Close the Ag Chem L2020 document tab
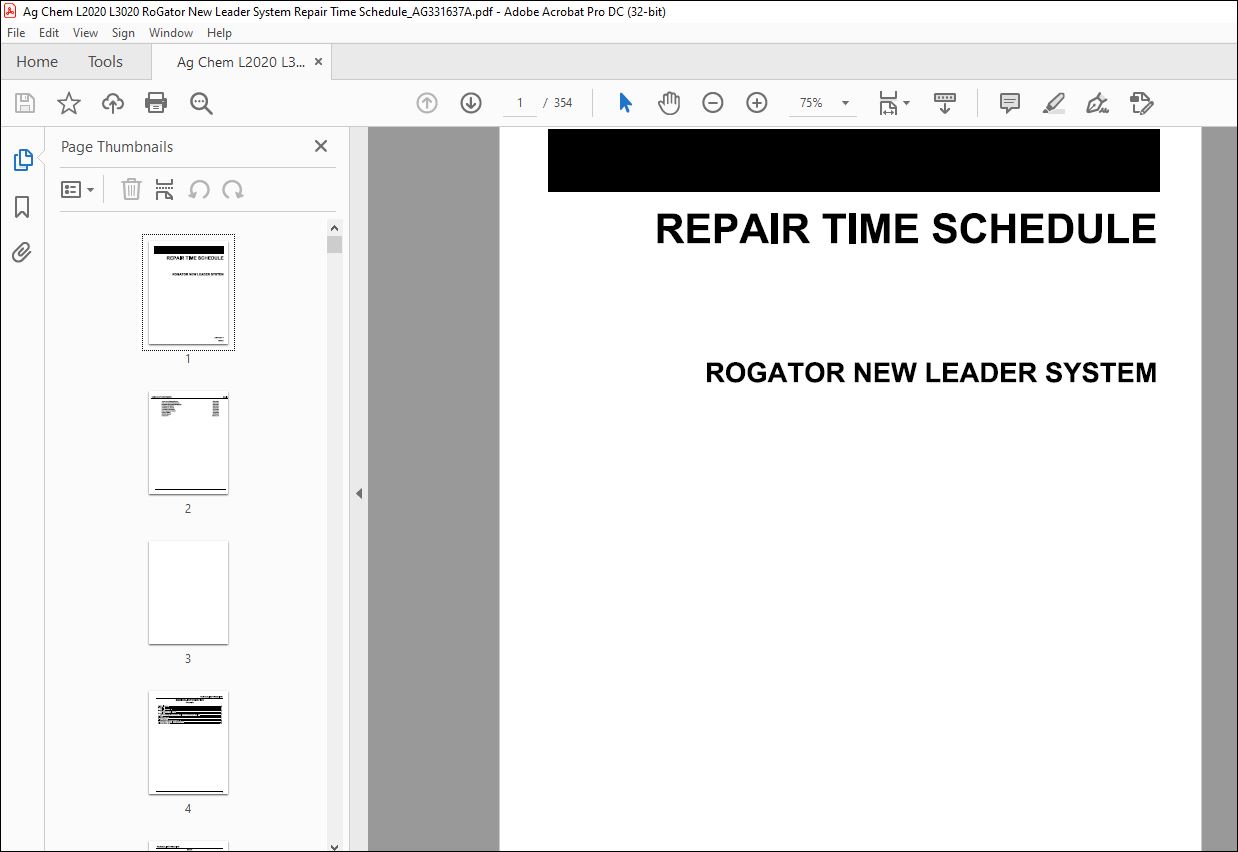Viewport: 1238px width, 852px height. click(318, 62)
